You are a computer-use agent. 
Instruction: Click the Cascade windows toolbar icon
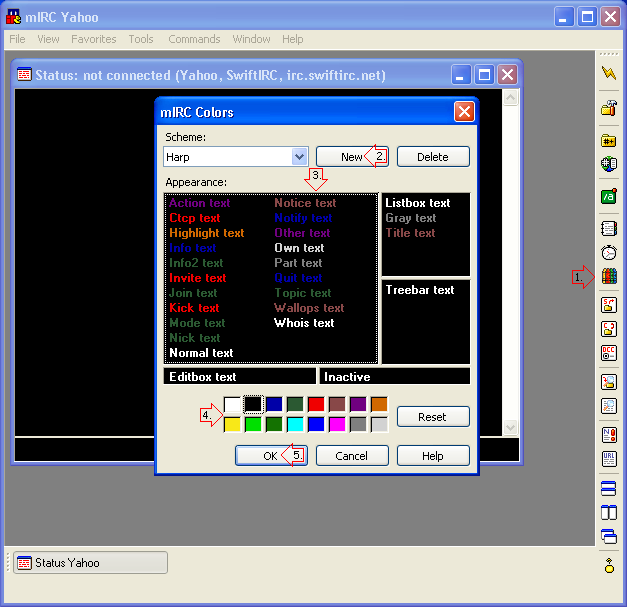pyautogui.click(x=609, y=536)
